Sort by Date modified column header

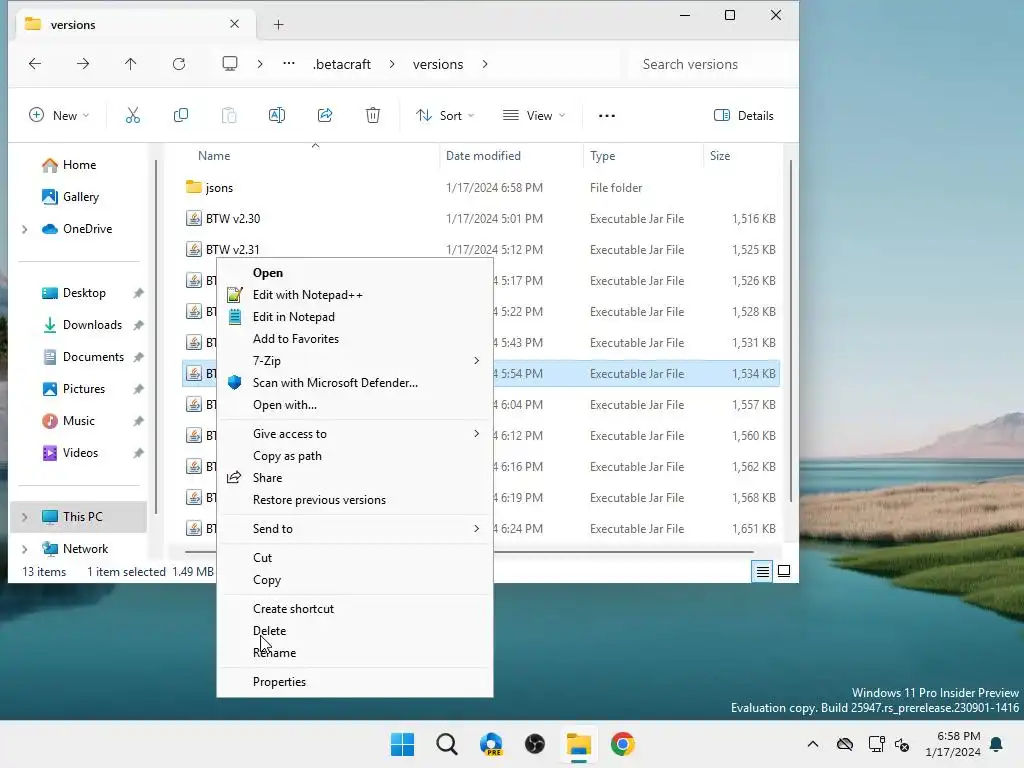tap(483, 156)
